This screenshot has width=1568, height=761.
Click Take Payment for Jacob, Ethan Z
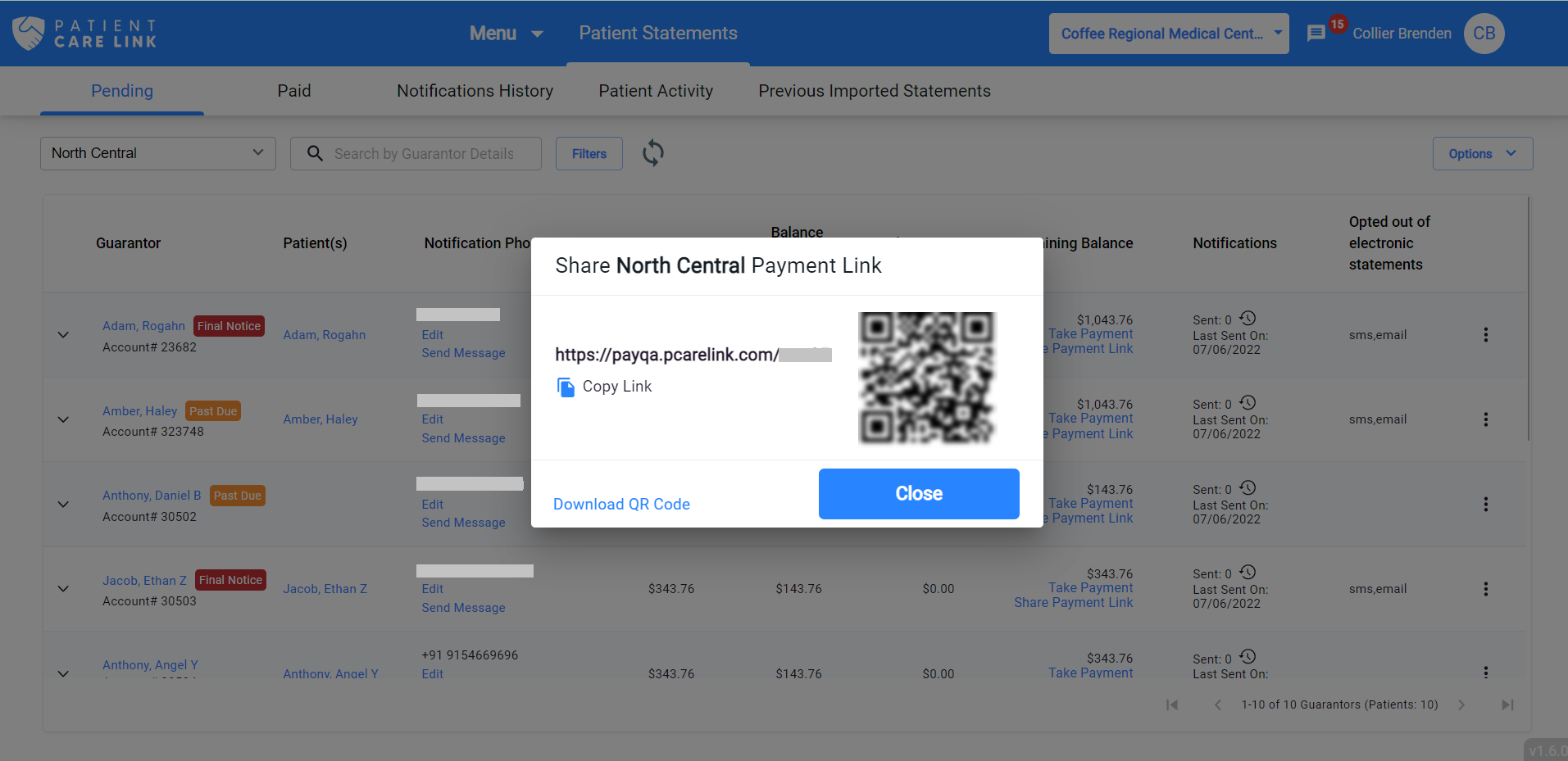pos(1091,588)
